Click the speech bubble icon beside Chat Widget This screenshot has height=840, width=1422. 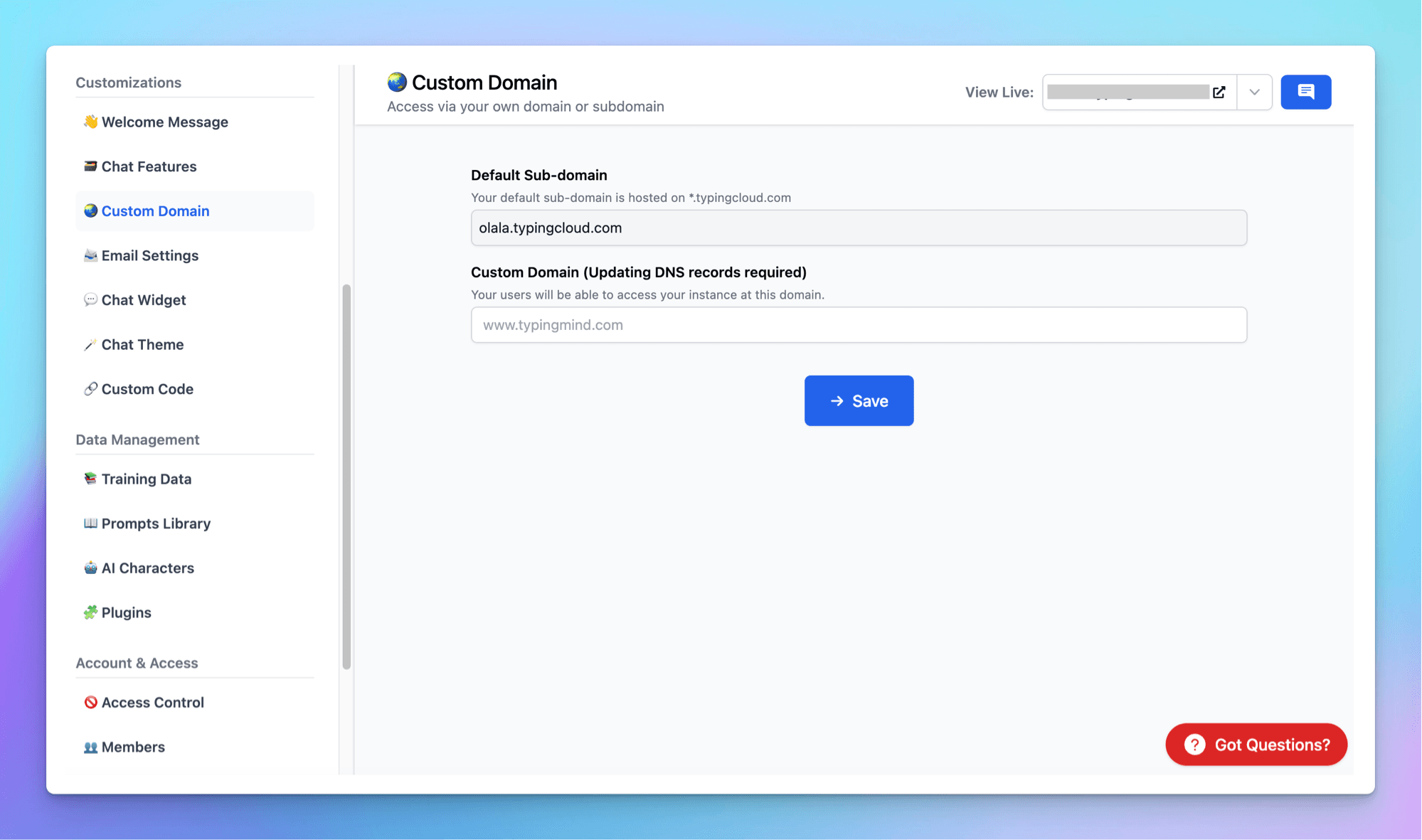coord(90,299)
